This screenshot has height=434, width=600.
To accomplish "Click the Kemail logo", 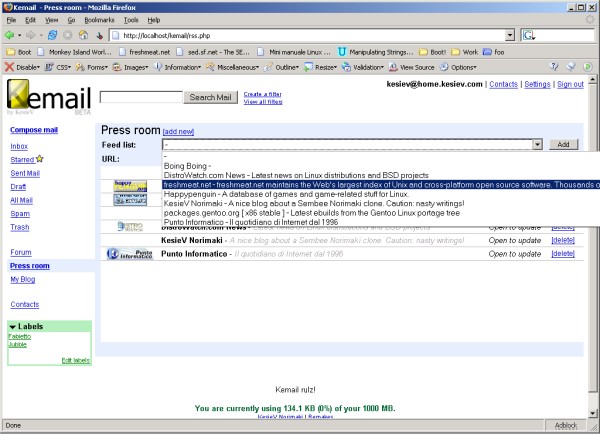I will click(49, 95).
